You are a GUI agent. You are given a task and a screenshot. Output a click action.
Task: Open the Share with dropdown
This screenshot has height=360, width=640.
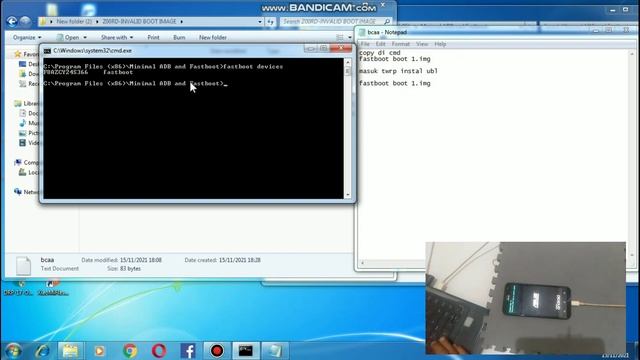pyautogui.click(x=117, y=37)
